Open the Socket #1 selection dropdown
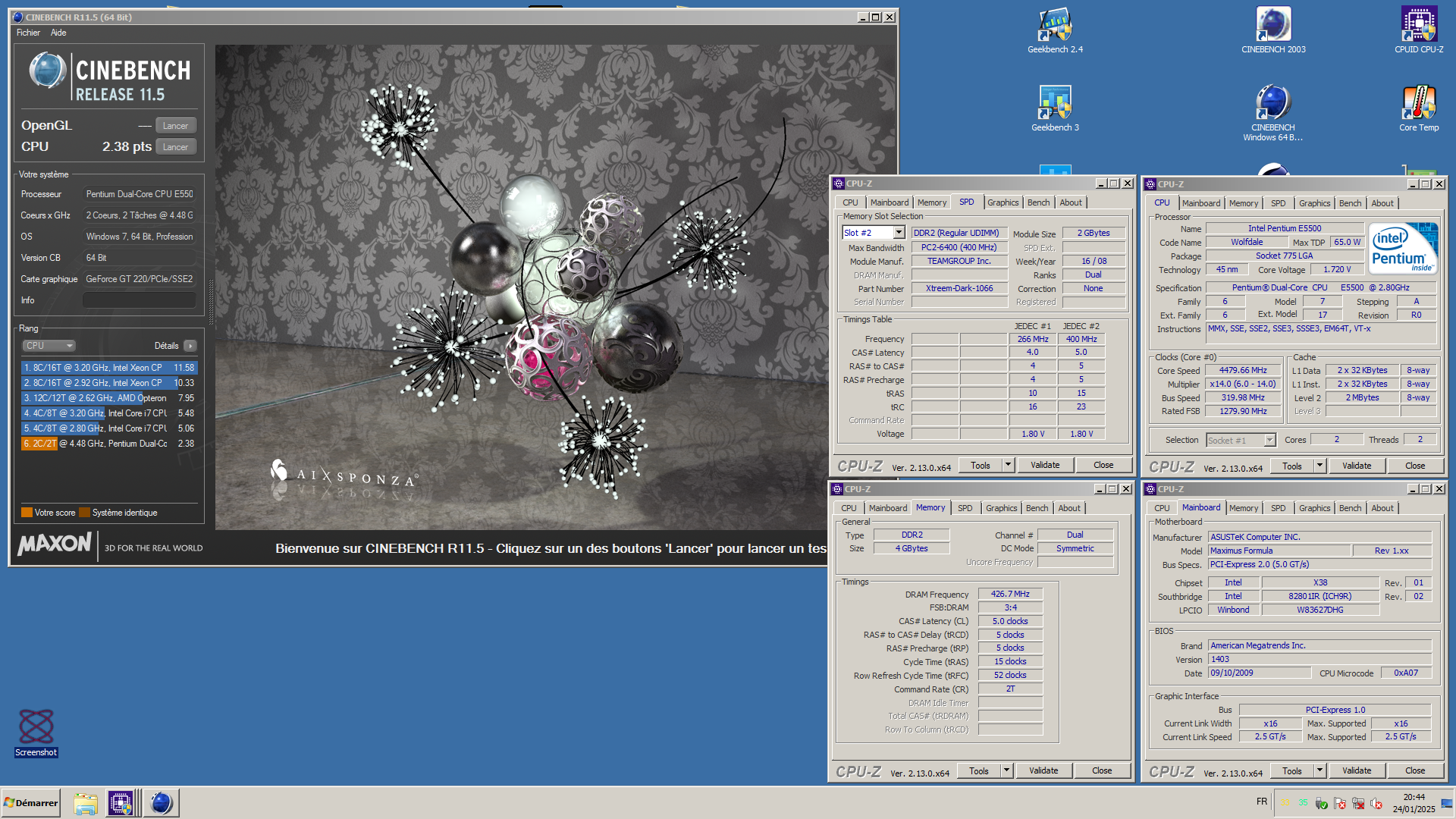The width and height of the screenshot is (1456, 819). (x=1241, y=441)
